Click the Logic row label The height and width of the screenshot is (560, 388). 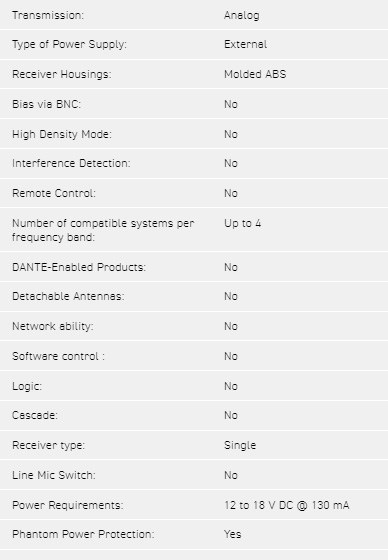[27, 386]
